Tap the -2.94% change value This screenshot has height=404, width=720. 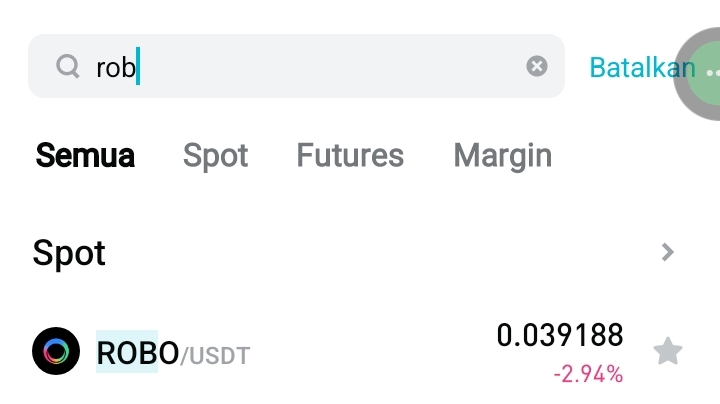click(x=588, y=375)
